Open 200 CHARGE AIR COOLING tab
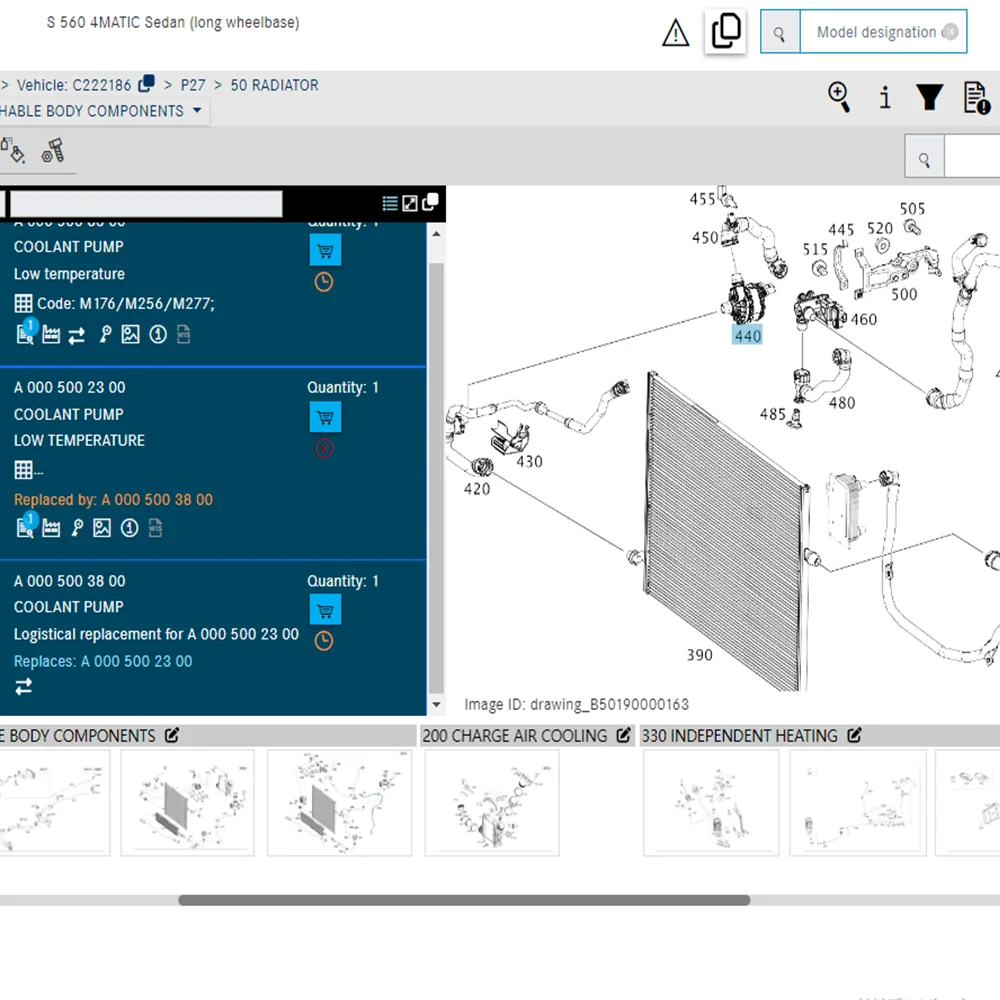Image resolution: width=1000 pixels, height=1000 pixels. [515, 735]
